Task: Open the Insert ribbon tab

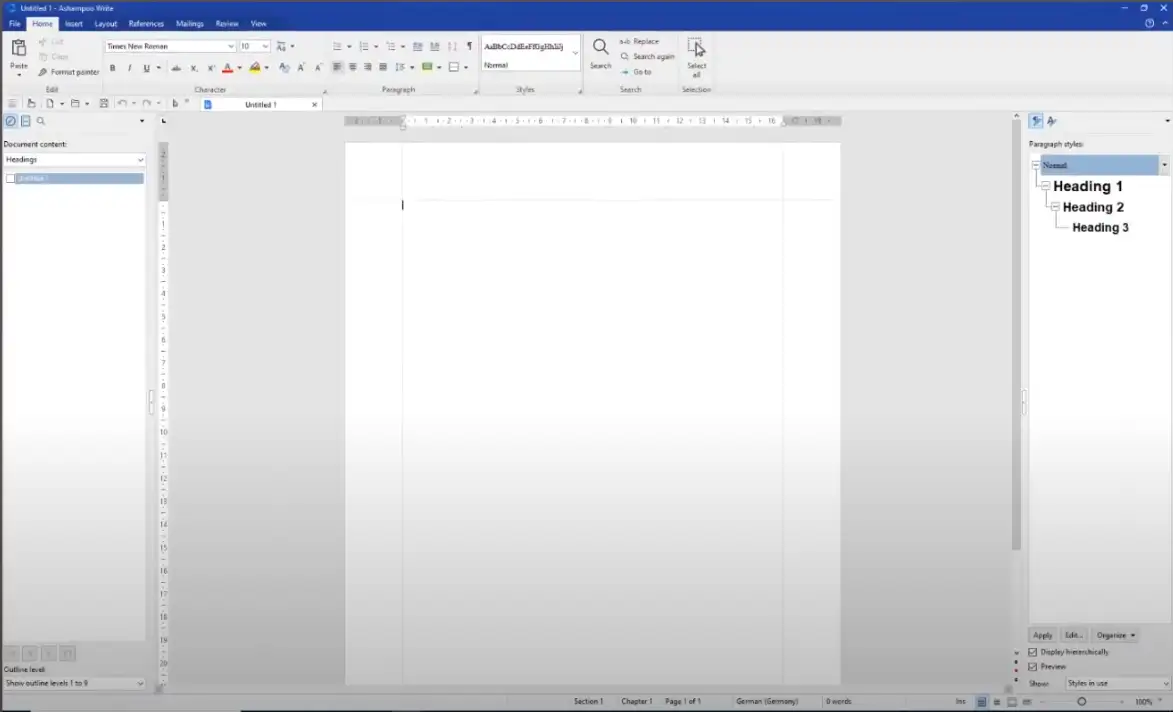Action: [74, 23]
